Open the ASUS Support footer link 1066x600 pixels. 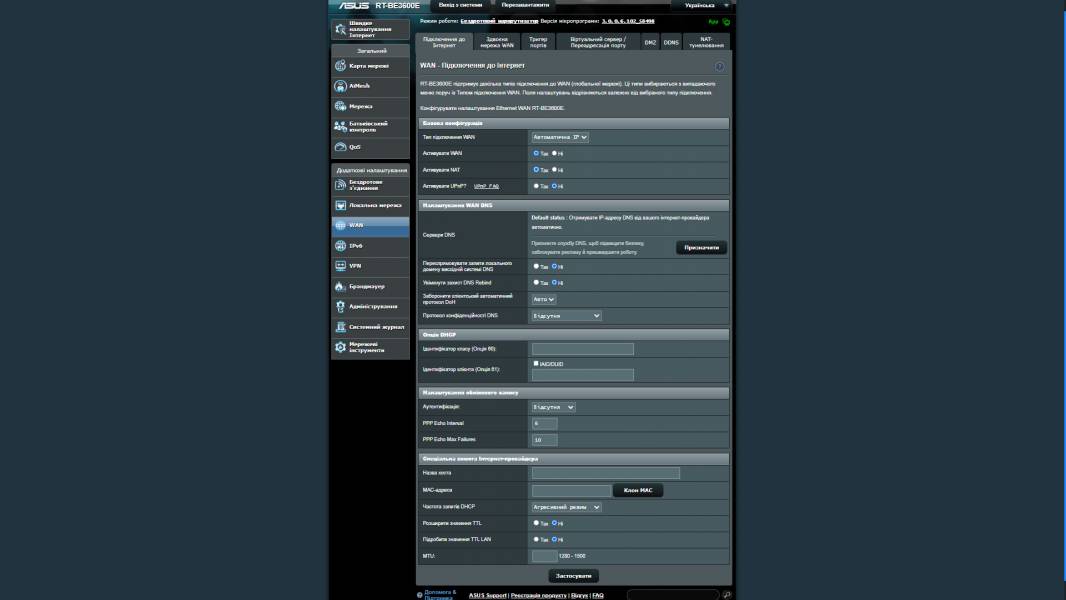point(487,595)
